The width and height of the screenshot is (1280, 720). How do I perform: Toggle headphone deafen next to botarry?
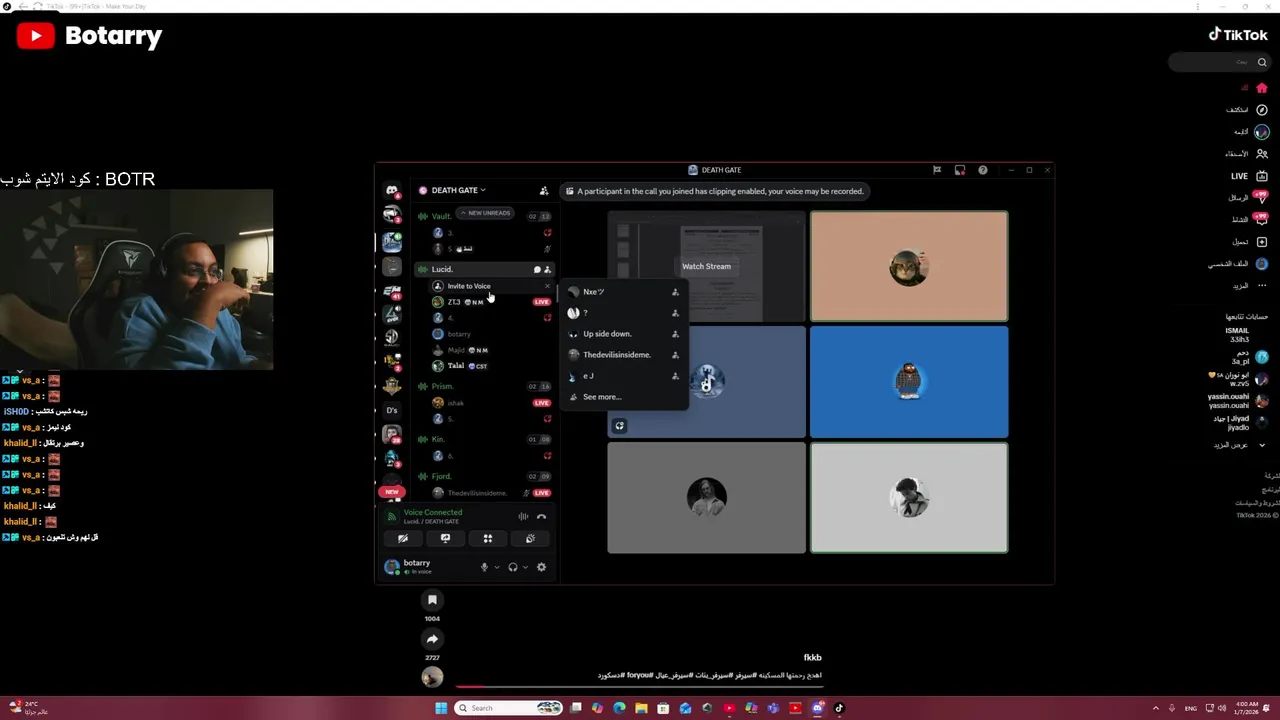[x=512, y=567]
